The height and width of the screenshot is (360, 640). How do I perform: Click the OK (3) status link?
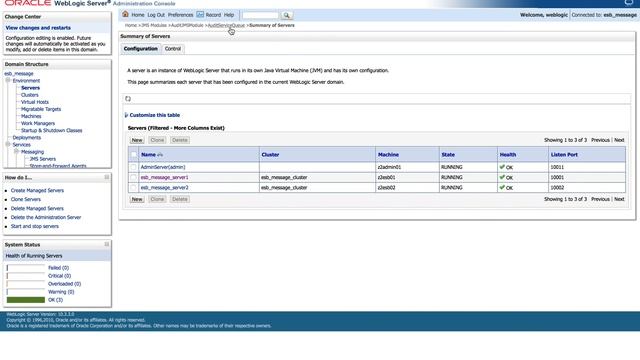tap(56, 300)
